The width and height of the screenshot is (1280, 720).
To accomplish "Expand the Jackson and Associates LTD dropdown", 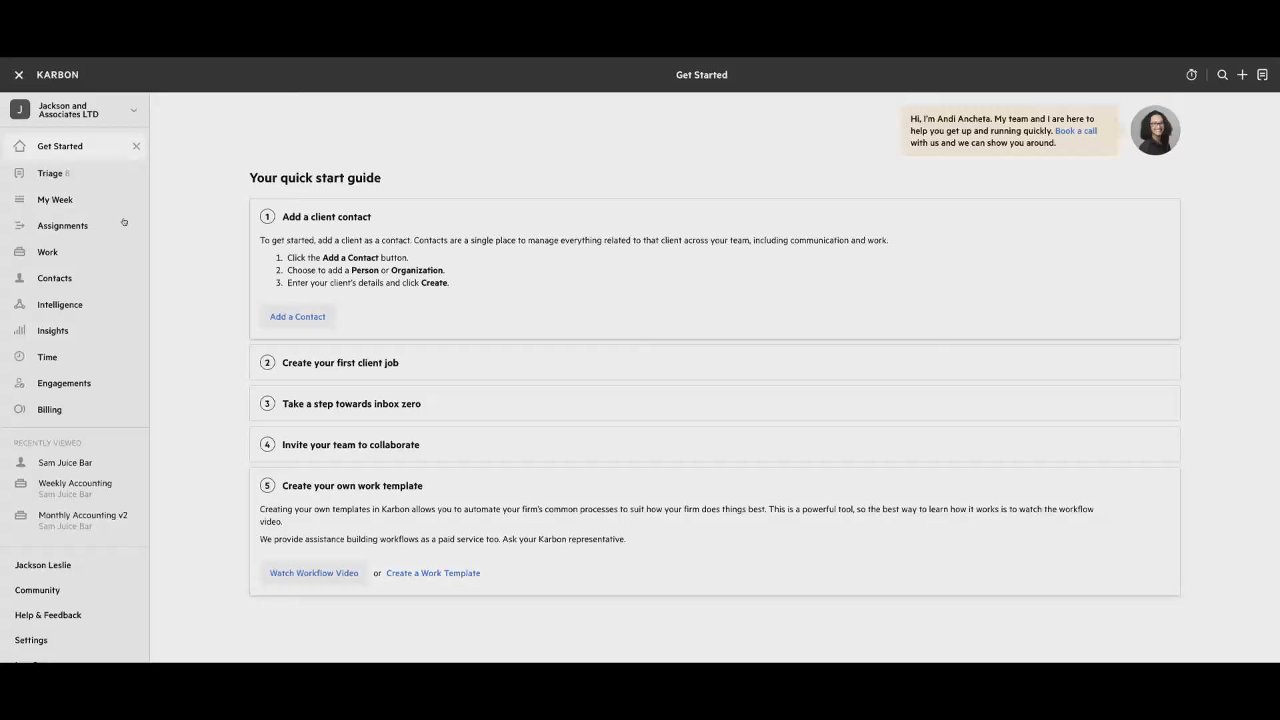I will pos(133,110).
